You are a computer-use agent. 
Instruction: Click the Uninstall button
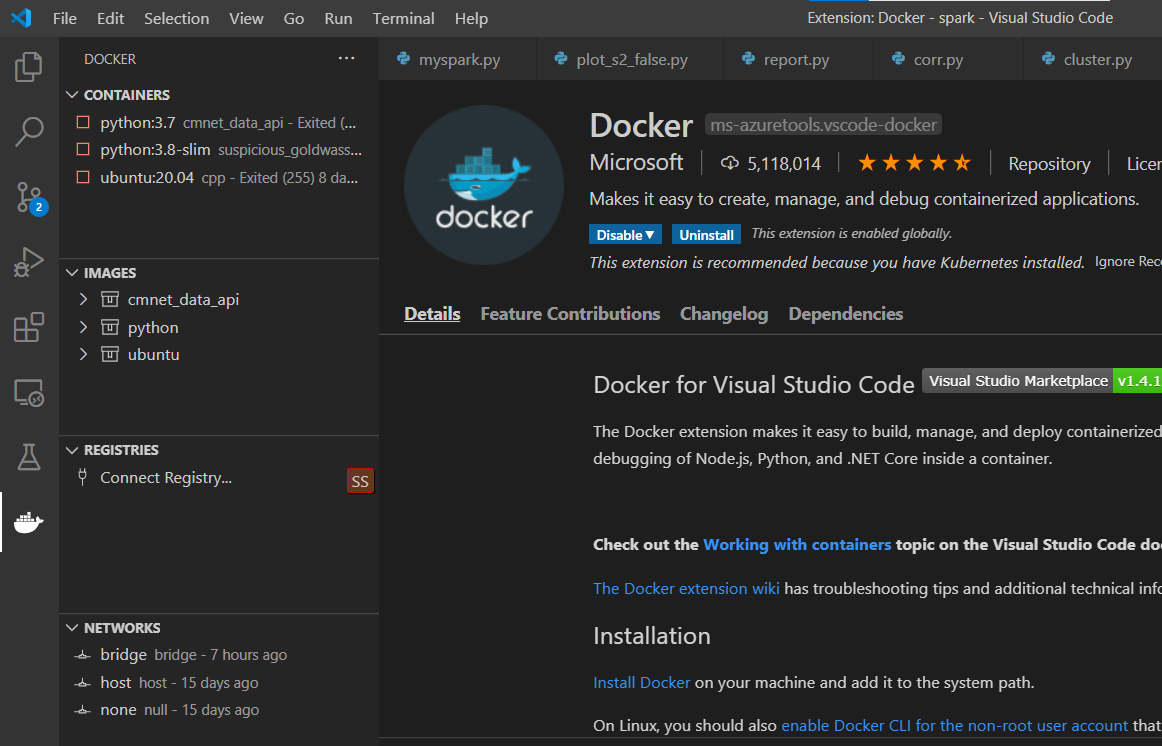[706, 234]
